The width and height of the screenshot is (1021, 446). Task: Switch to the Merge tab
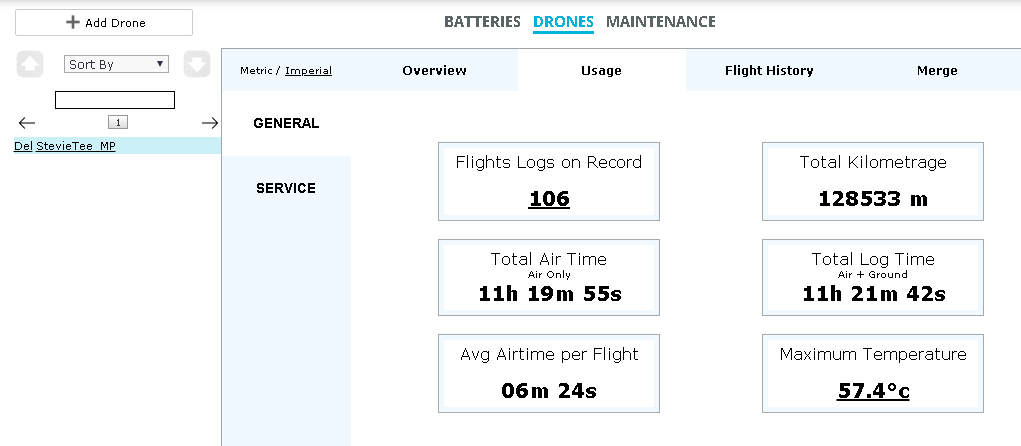[x=937, y=70]
